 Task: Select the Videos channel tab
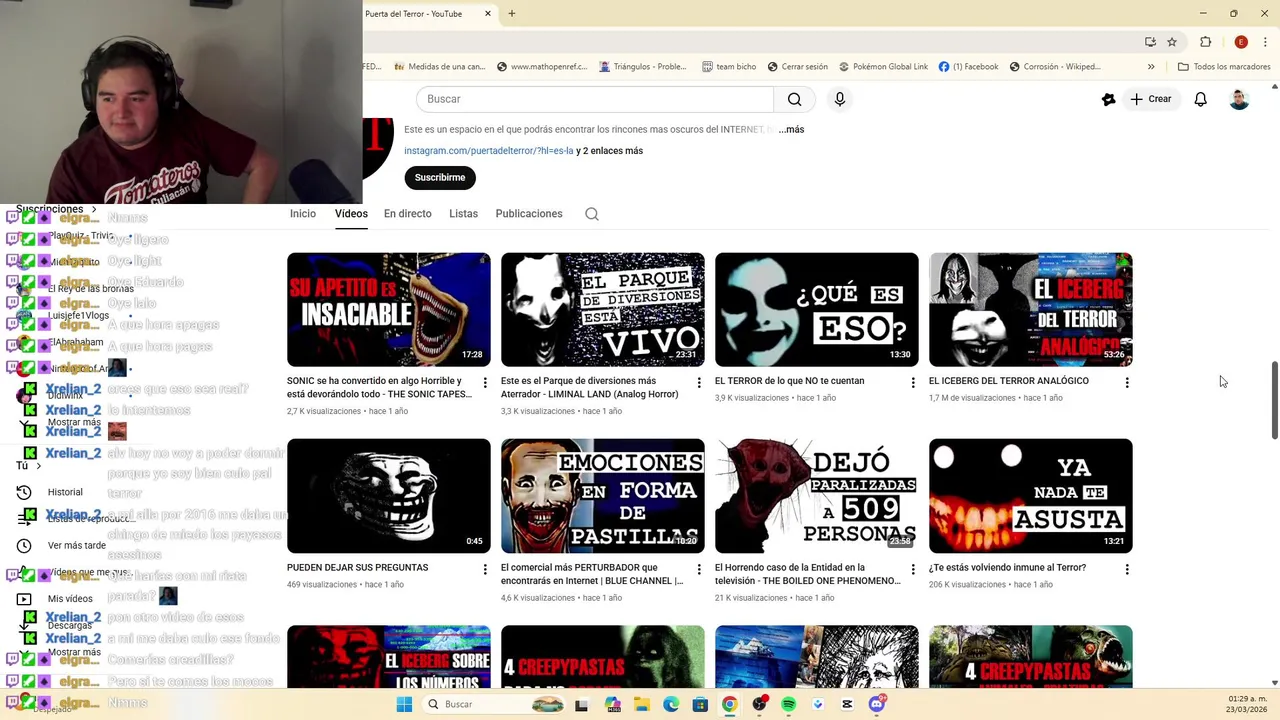pyautogui.click(x=351, y=214)
